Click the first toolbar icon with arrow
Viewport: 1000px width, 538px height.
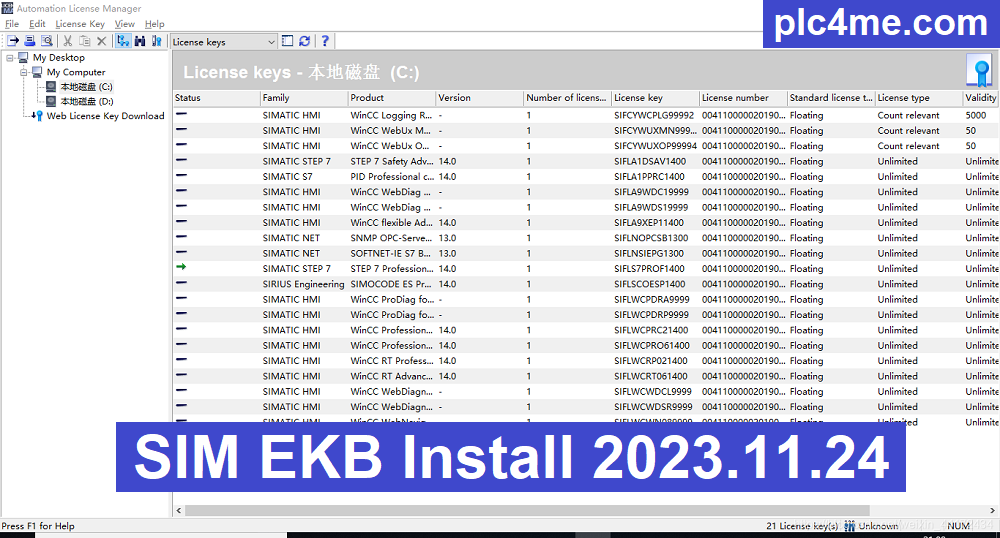pyautogui.click(x=13, y=41)
